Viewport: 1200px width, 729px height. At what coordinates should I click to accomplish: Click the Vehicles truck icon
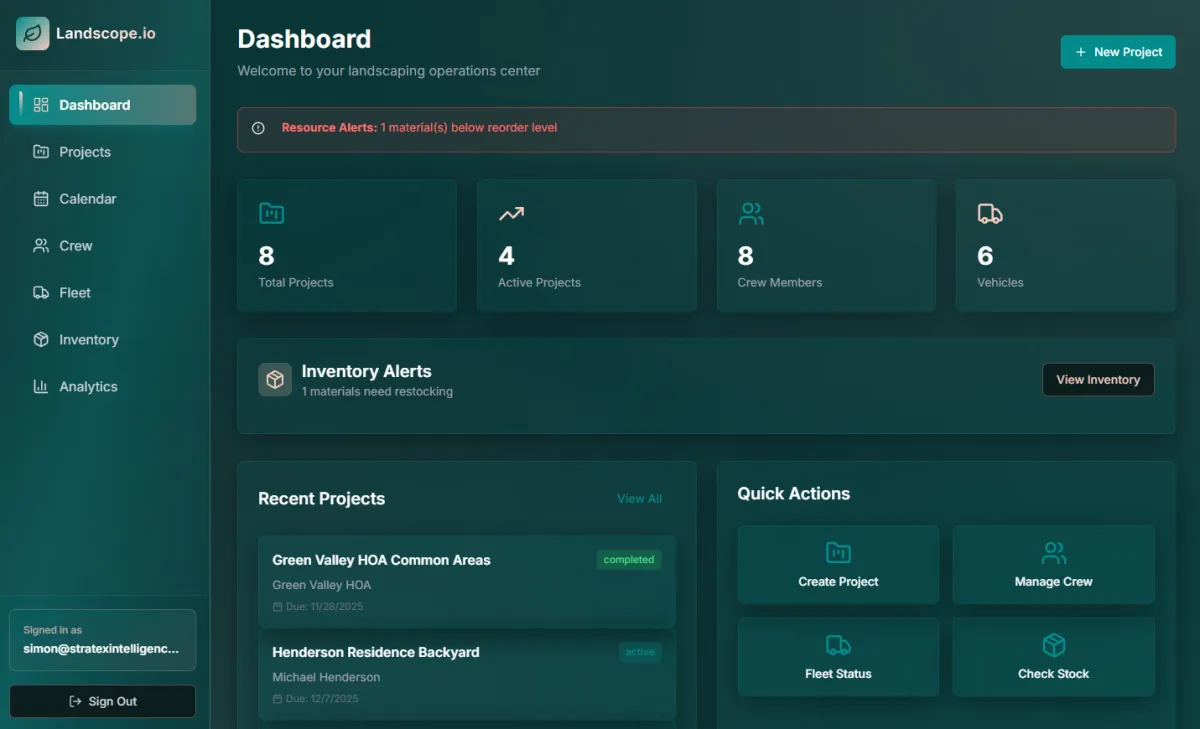tap(989, 213)
